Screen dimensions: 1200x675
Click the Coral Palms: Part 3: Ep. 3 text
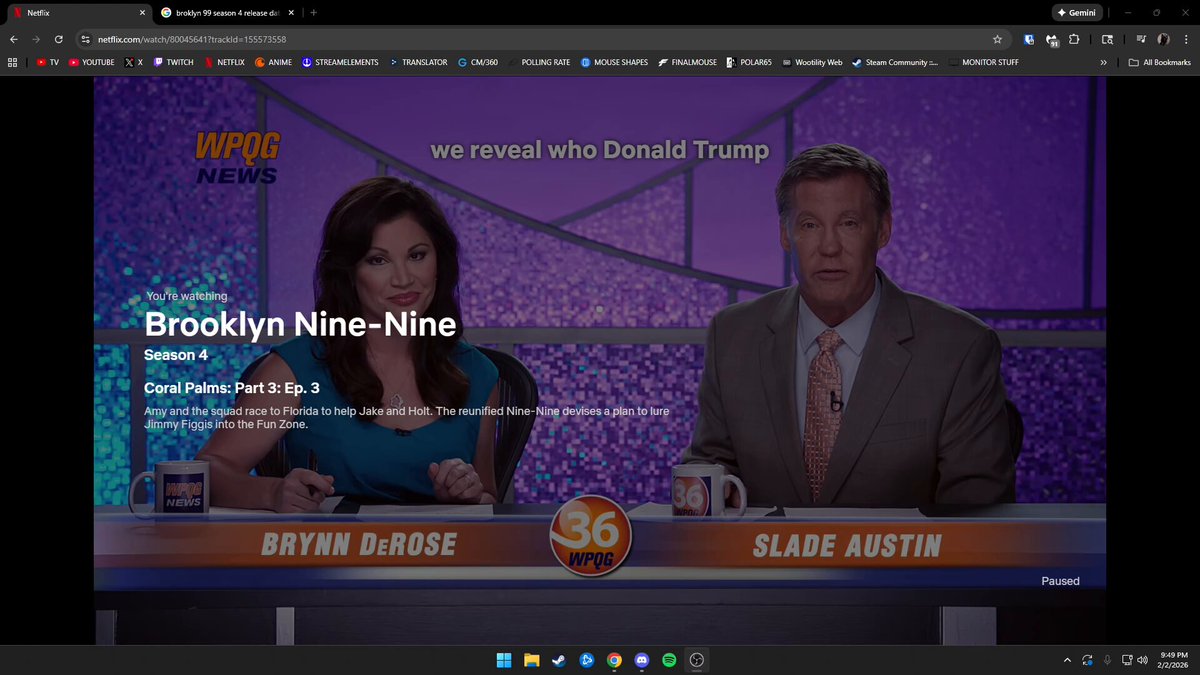click(x=231, y=387)
